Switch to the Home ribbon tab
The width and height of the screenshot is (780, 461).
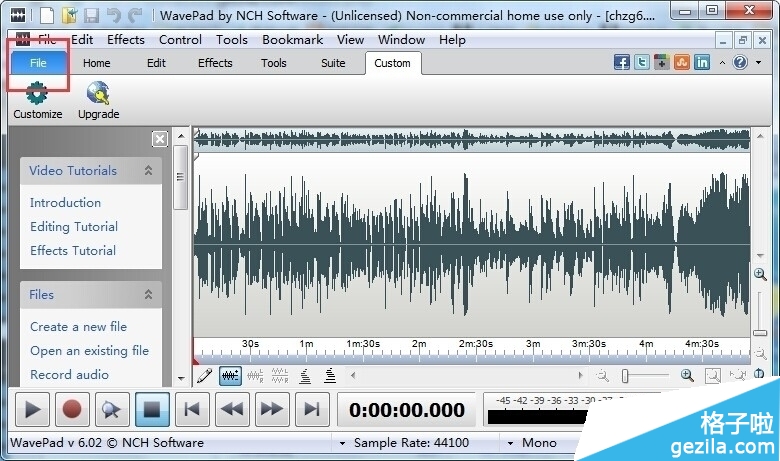click(97, 63)
